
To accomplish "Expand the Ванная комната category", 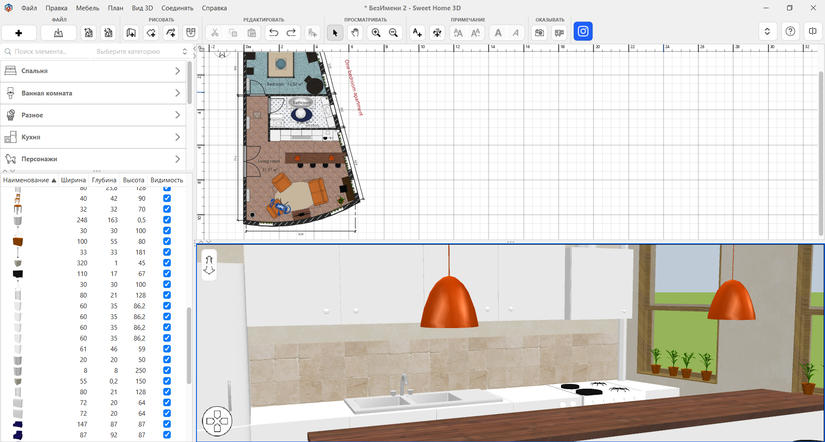I will coord(93,93).
